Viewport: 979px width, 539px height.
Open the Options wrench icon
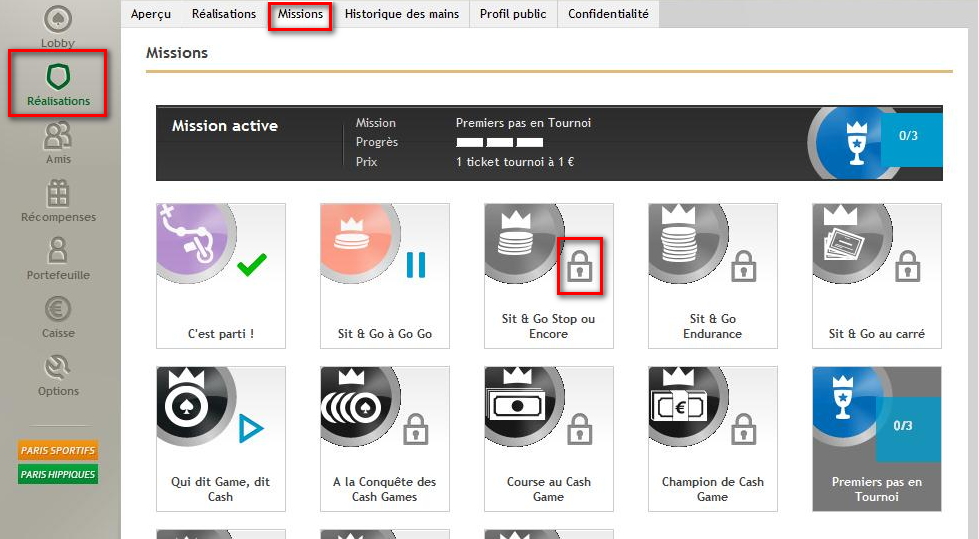point(58,367)
